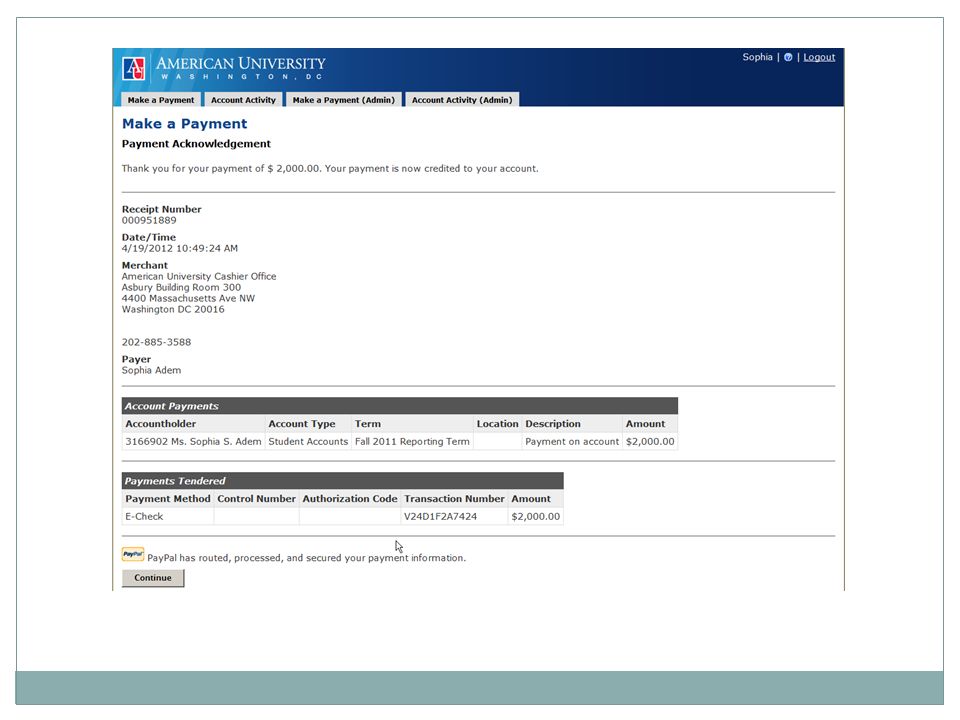Viewport: 960px width, 720px height.
Task: Open the Make a Payment (Admin) tab
Action: [343, 100]
